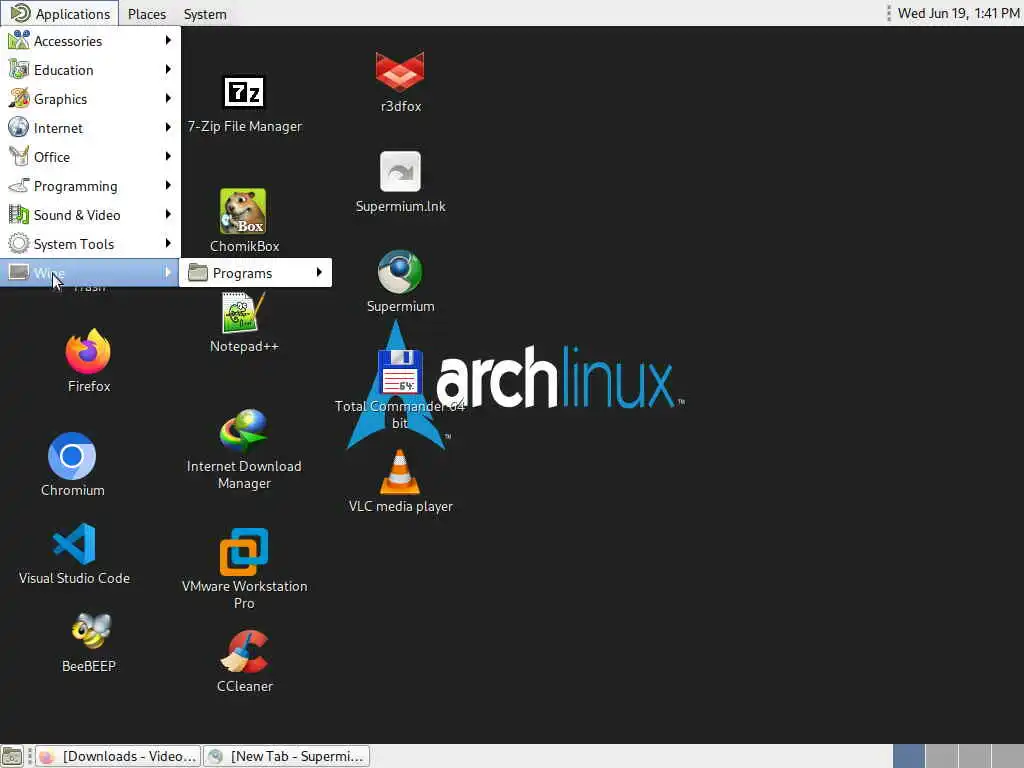Screen dimensions: 1024x768
Task: Open Firefox desktop icon
Action: pyautogui.click(x=88, y=352)
